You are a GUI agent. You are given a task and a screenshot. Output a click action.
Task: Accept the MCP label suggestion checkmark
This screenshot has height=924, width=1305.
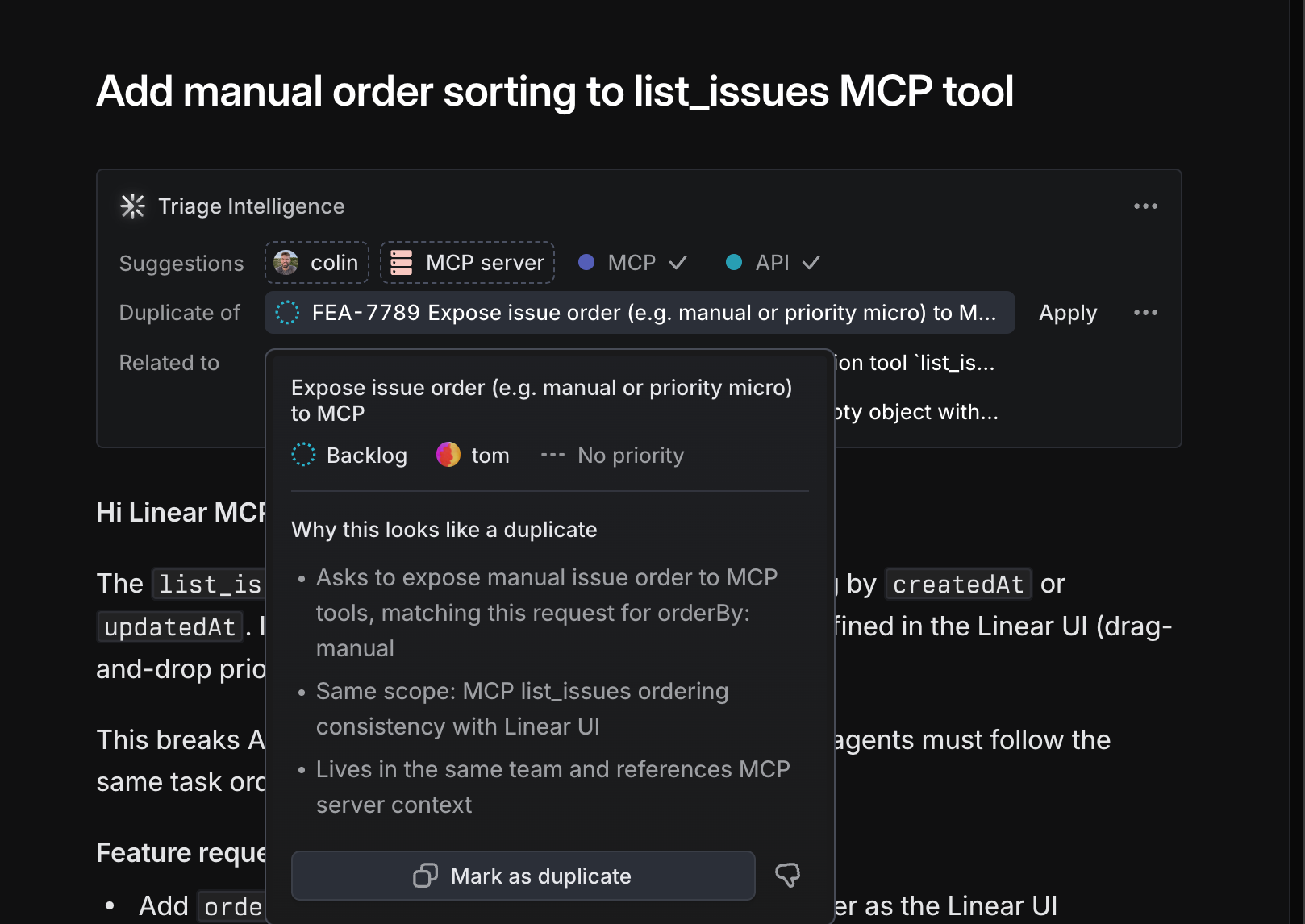tap(679, 262)
